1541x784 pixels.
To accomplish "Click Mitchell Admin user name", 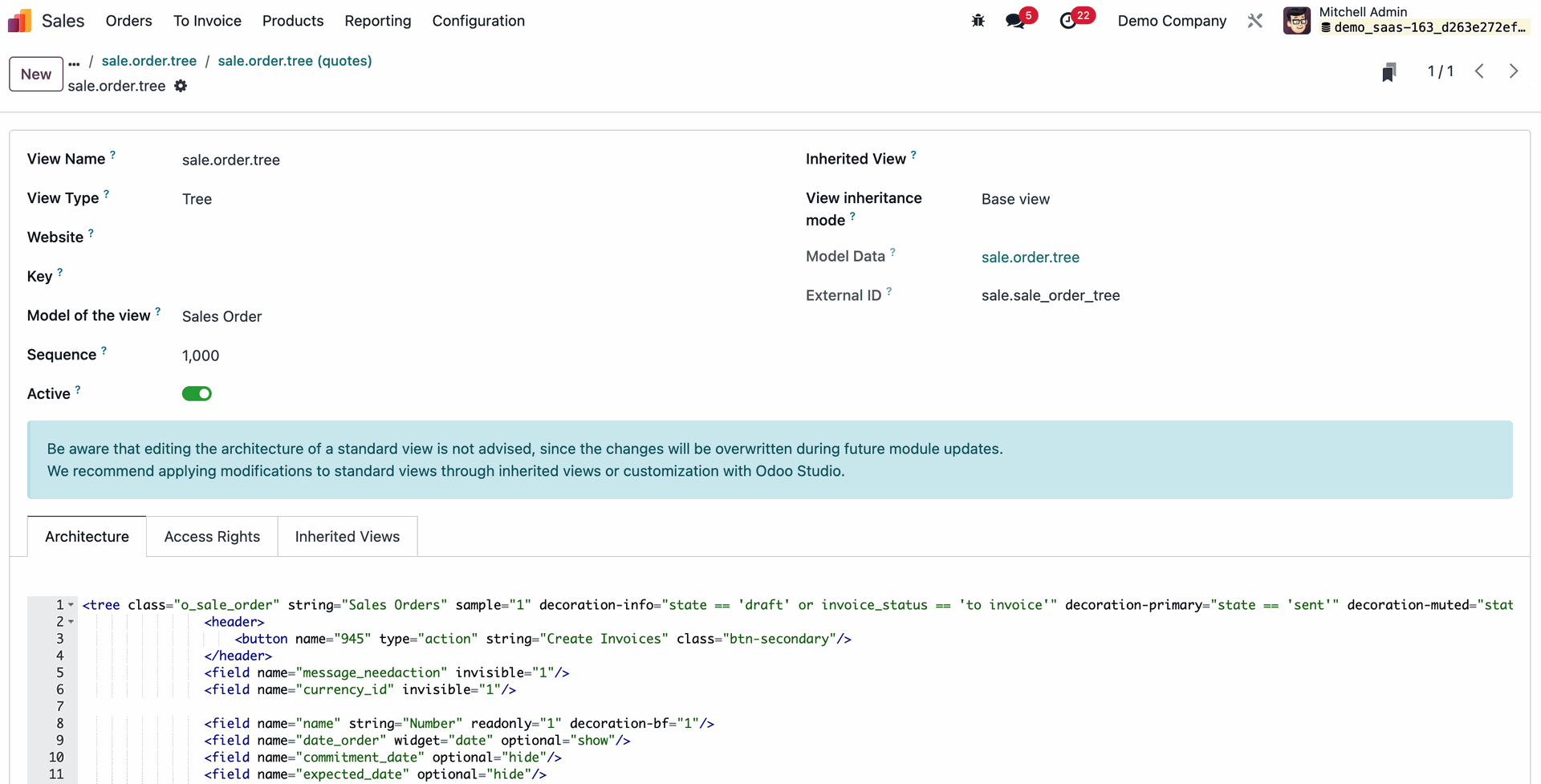I will point(1363,12).
